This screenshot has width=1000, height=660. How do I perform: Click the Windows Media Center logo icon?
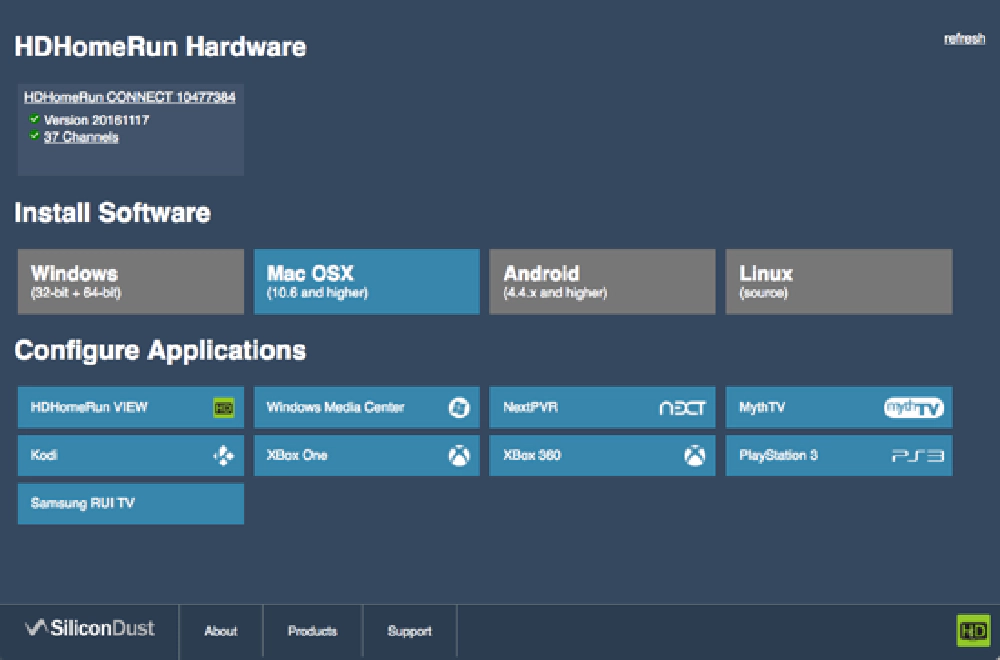pos(459,407)
